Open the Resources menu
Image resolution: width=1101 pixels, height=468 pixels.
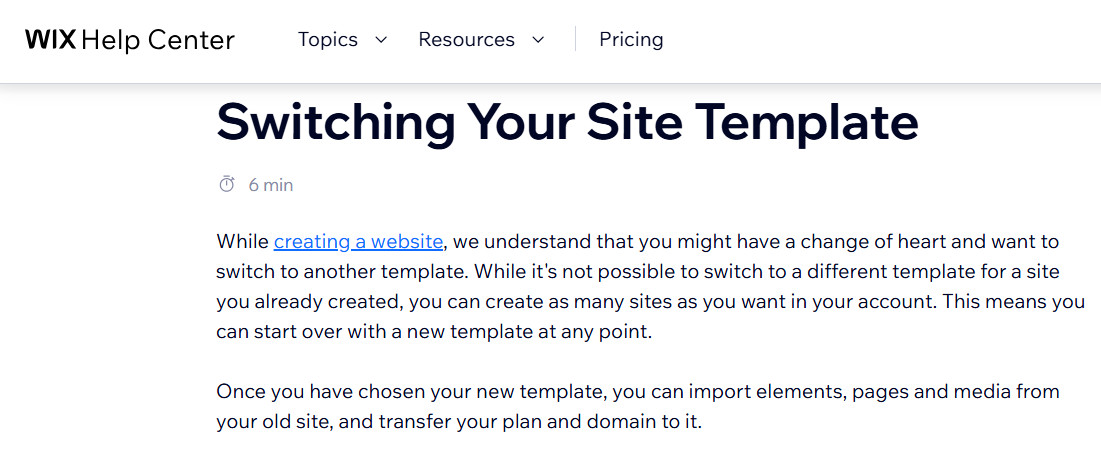pos(466,40)
